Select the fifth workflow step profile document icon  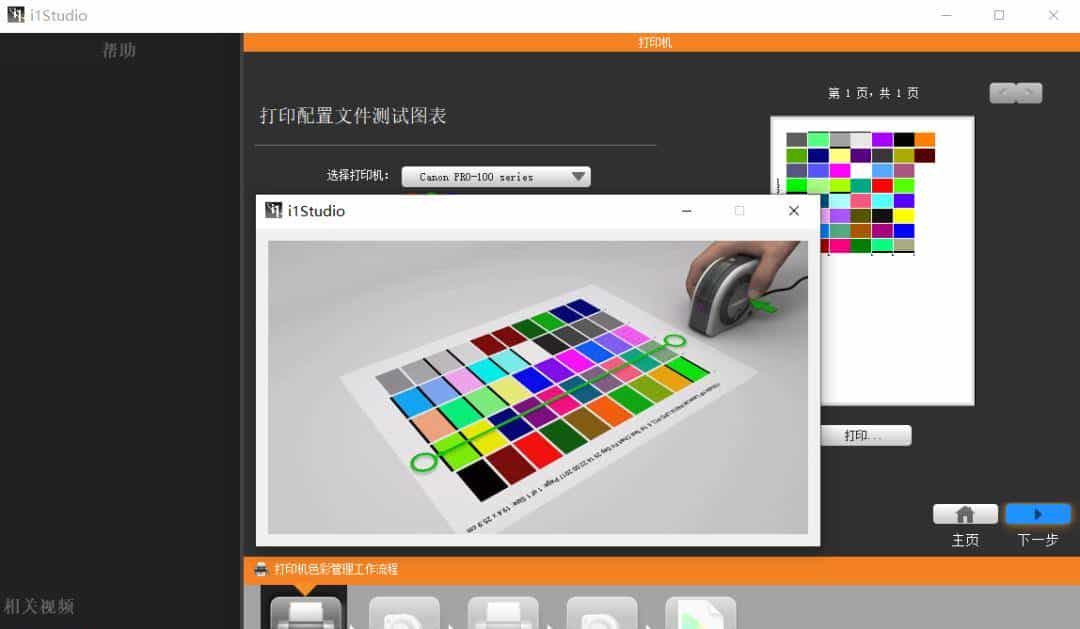[700, 613]
